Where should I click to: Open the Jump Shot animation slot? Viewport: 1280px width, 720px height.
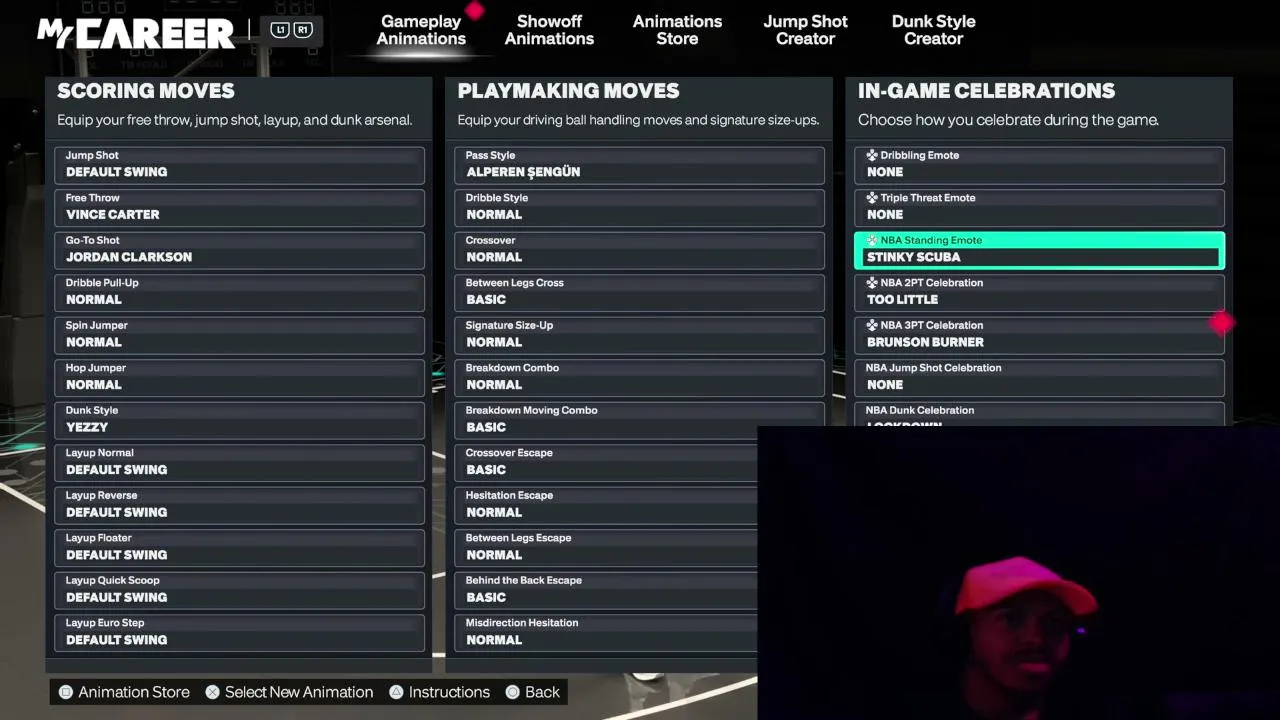240,165
